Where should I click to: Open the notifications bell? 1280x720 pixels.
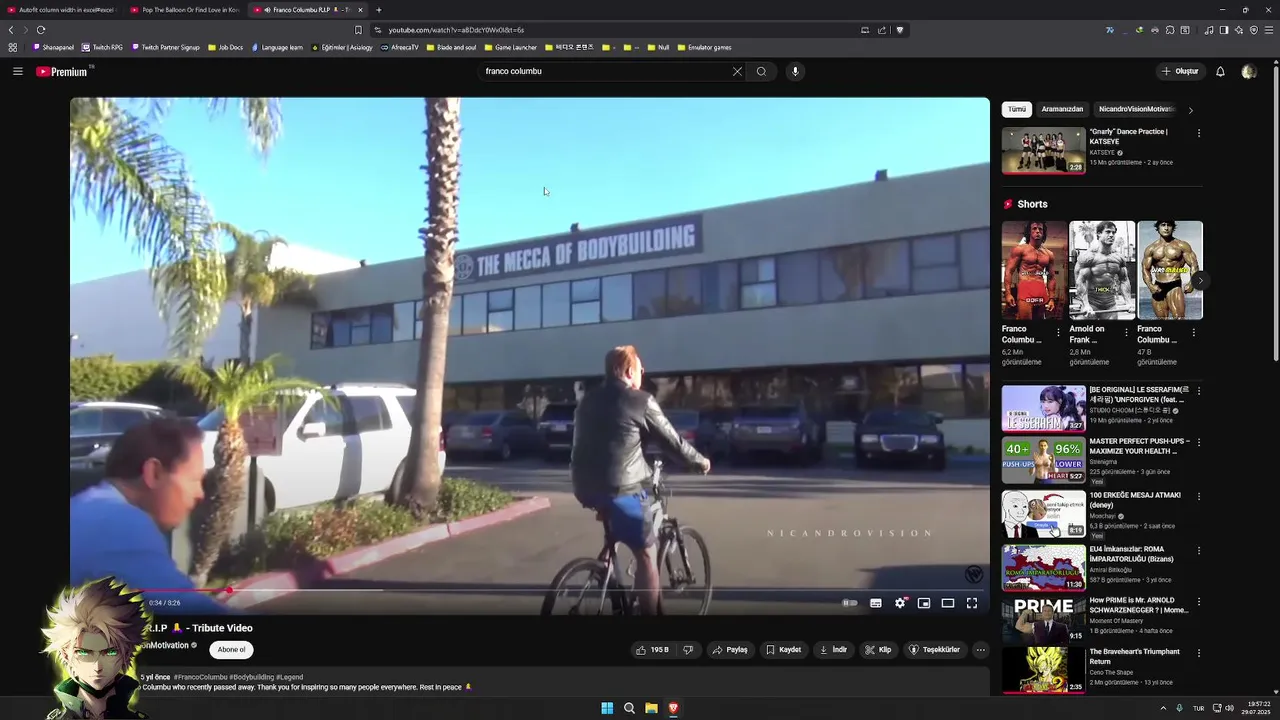[1220, 71]
